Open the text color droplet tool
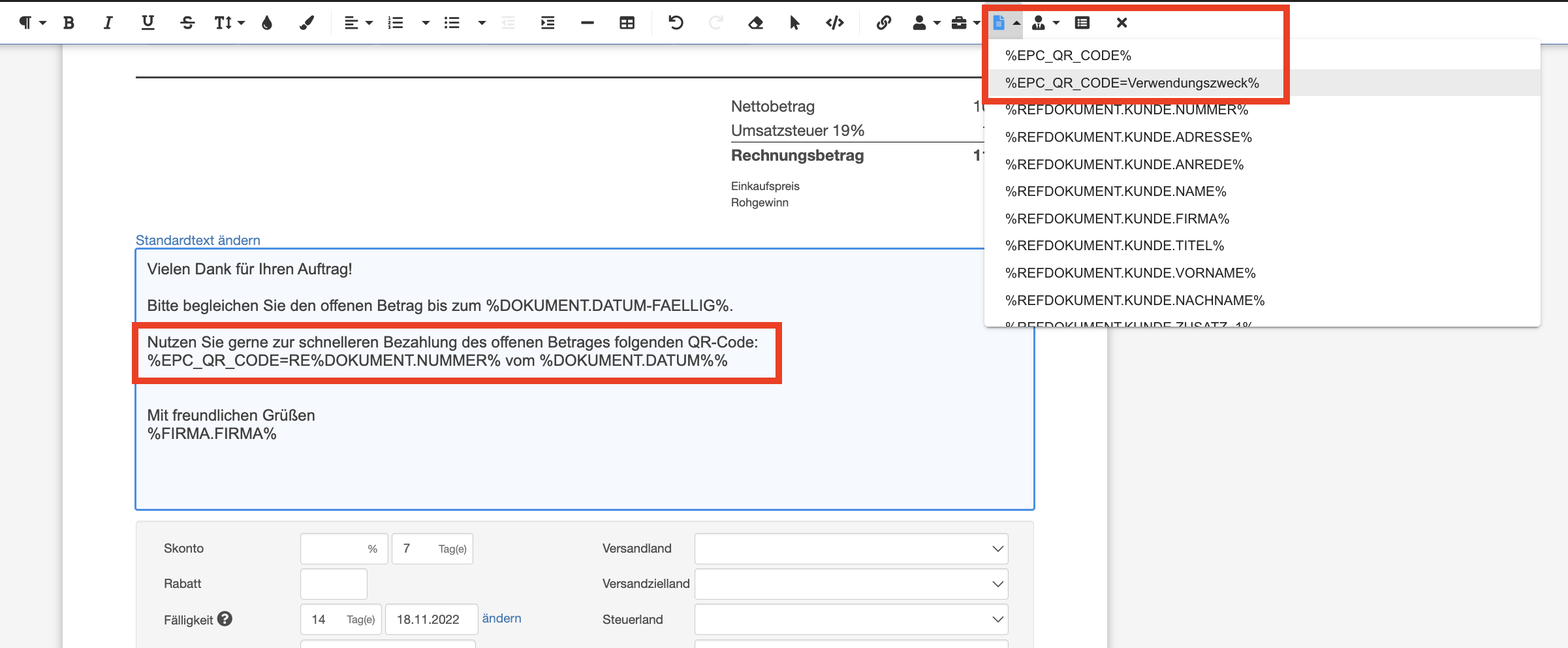This screenshot has width=1568, height=648. [266, 23]
